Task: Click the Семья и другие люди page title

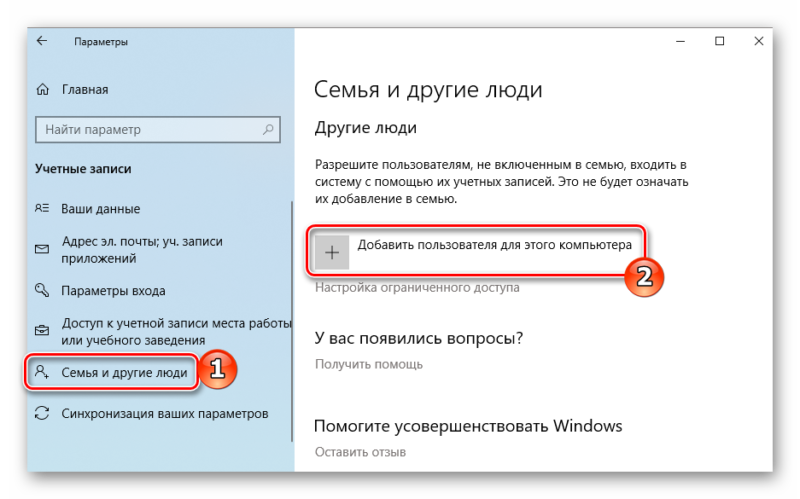Action: (428, 90)
